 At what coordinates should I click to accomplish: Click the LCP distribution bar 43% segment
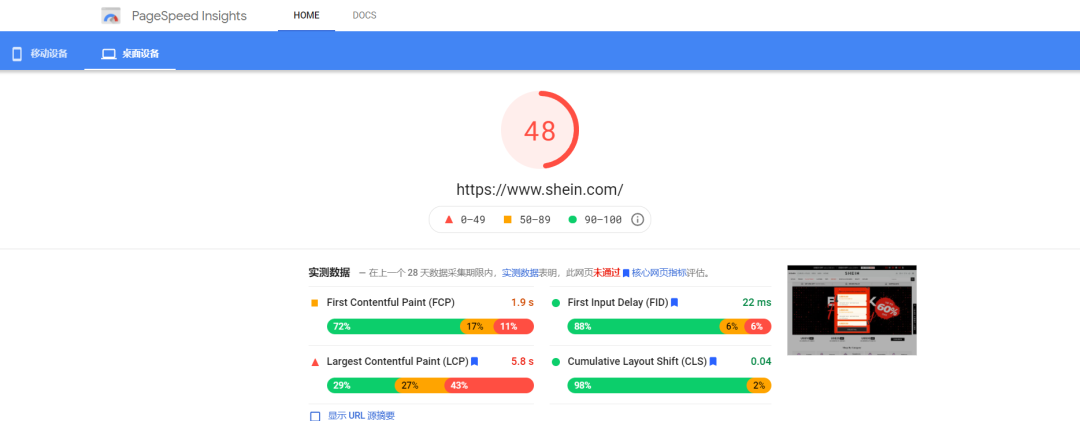pyautogui.click(x=489, y=385)
